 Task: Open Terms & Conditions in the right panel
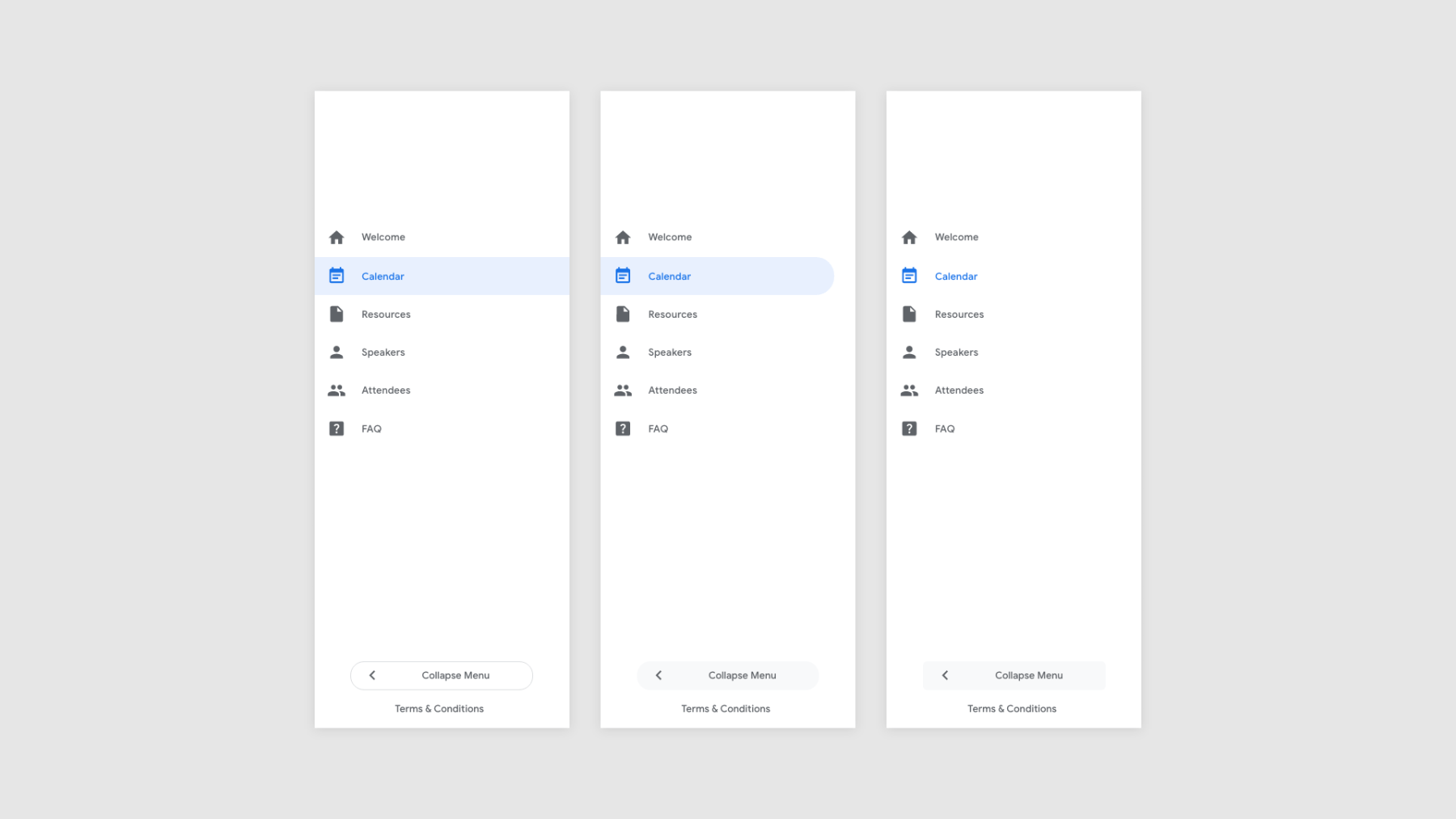1012,708
